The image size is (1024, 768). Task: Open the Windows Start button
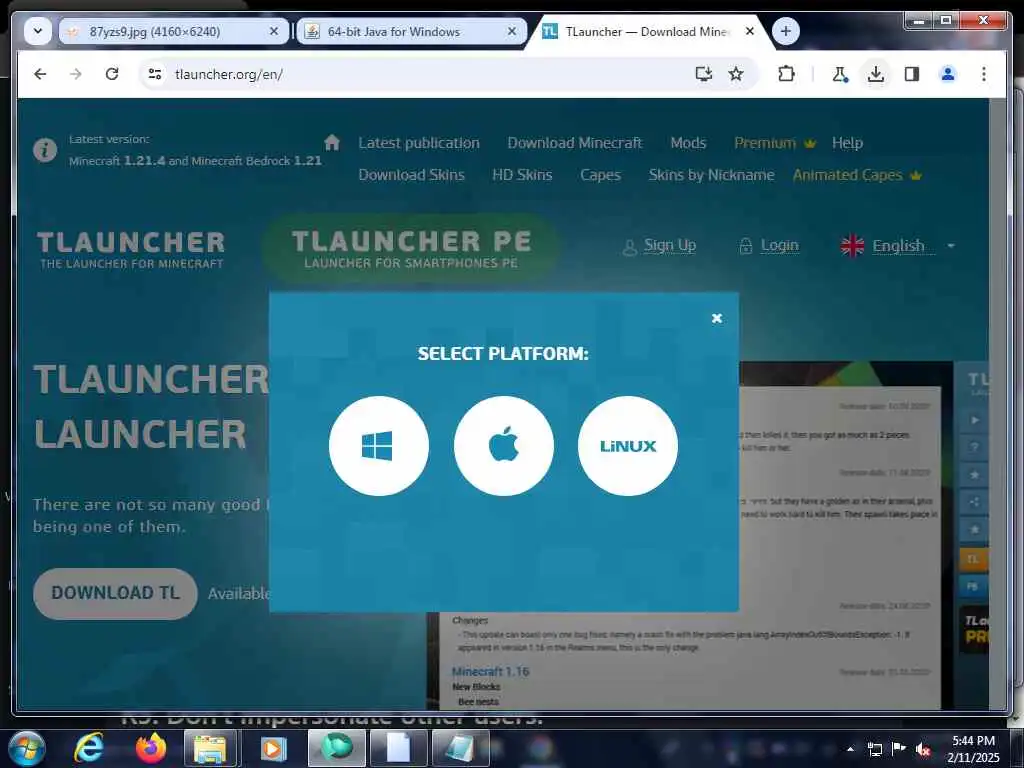click(x=26, y=748)
